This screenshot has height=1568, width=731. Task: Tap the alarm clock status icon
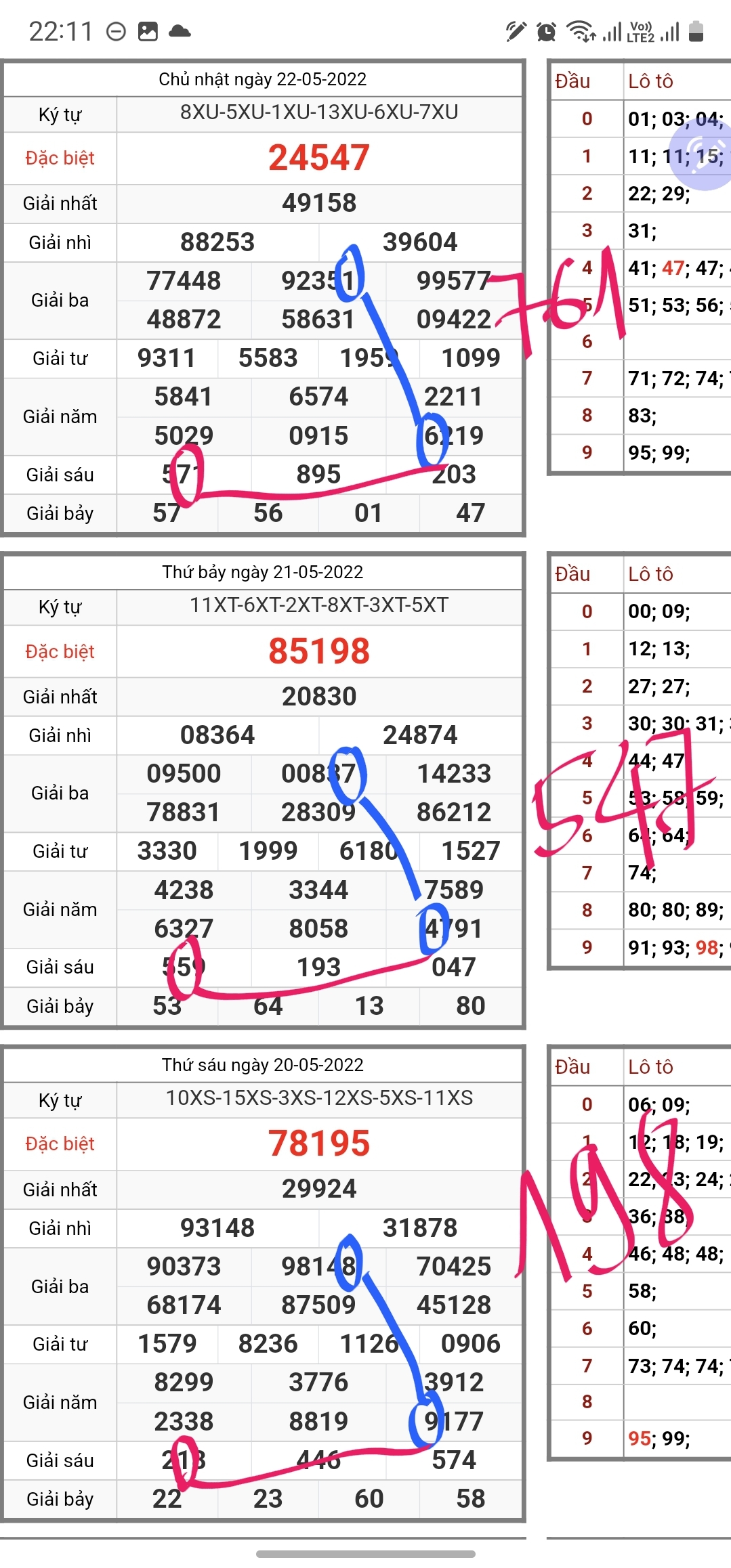point(546,32)
